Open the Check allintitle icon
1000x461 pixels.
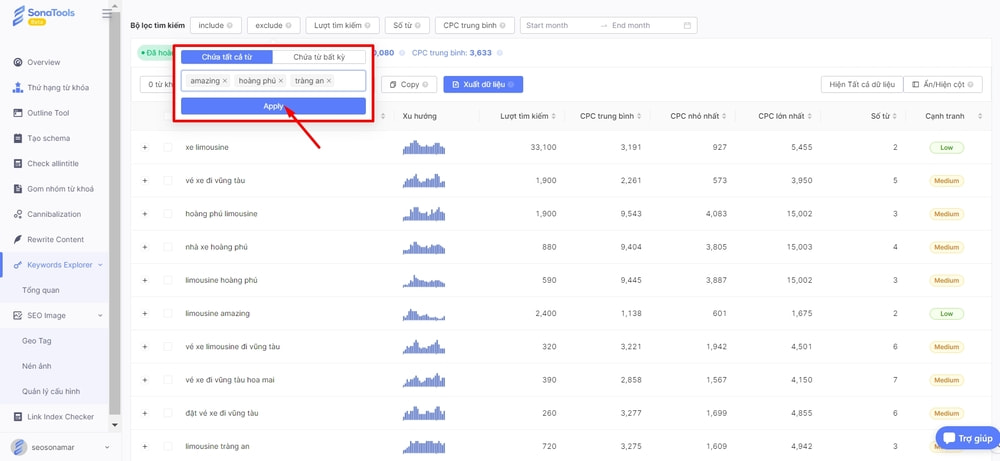(x=18, y=164)
